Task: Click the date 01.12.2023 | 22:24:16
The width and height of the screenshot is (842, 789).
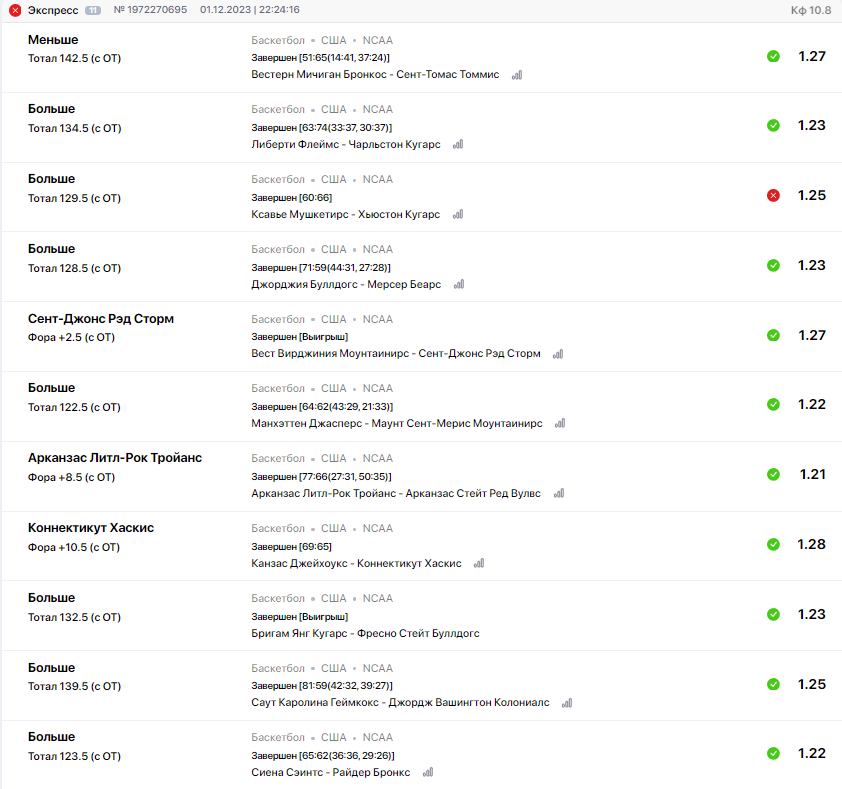Action: pyautogui.click(x=250, y=10)
